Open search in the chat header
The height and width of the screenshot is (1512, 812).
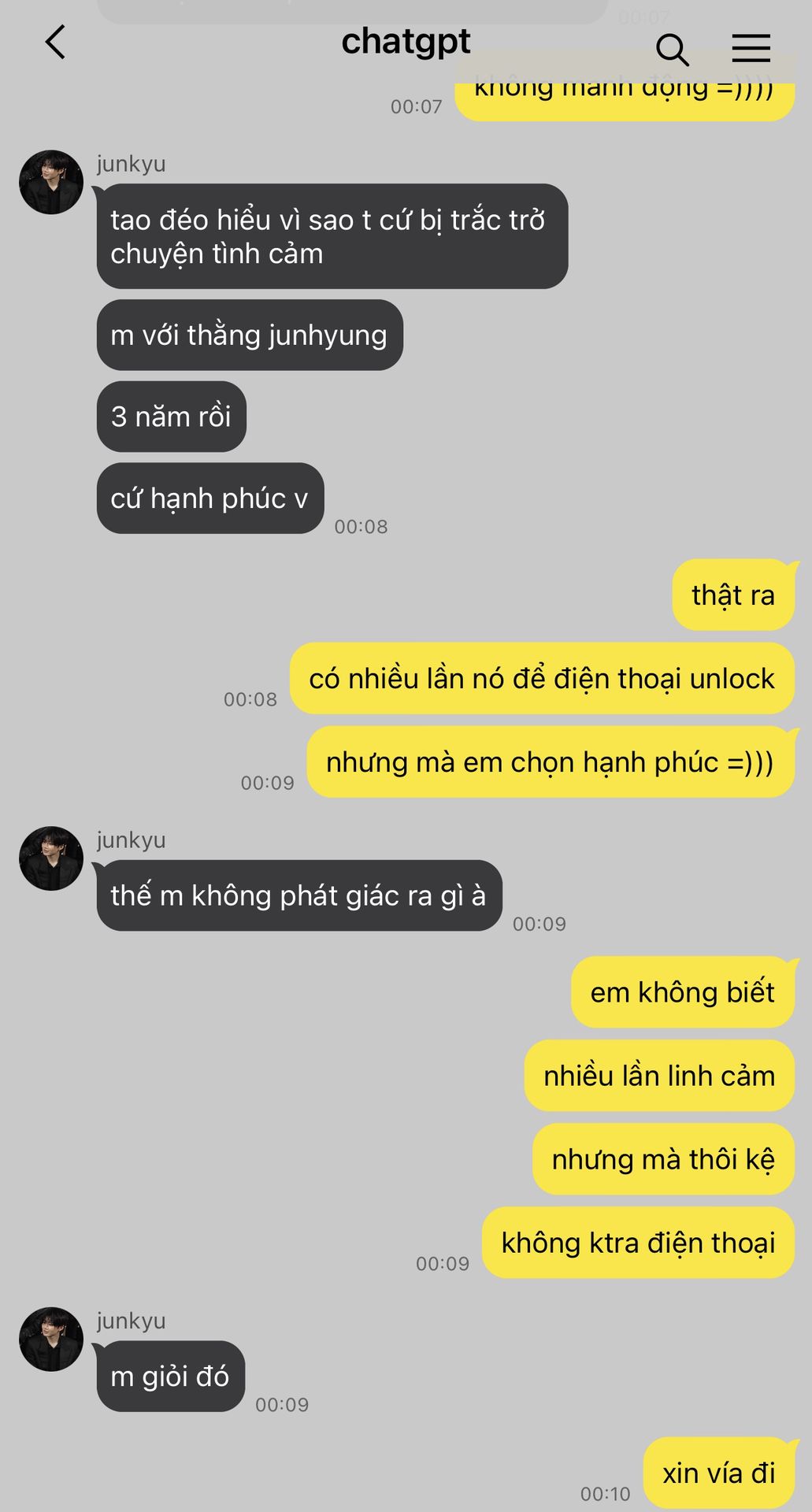pos(672,50)
